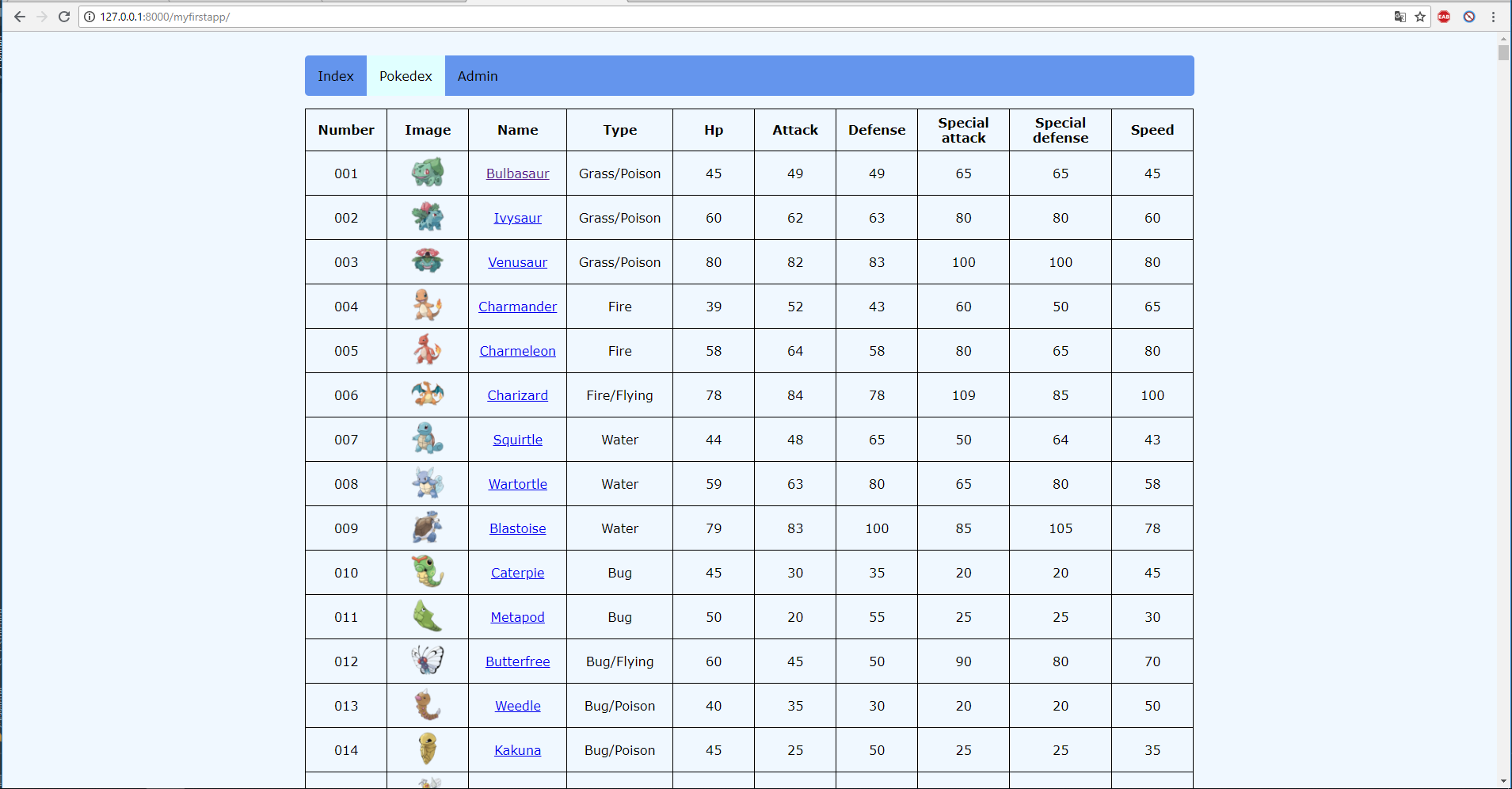Click the Bug/Flying type cell

point(619,661)
